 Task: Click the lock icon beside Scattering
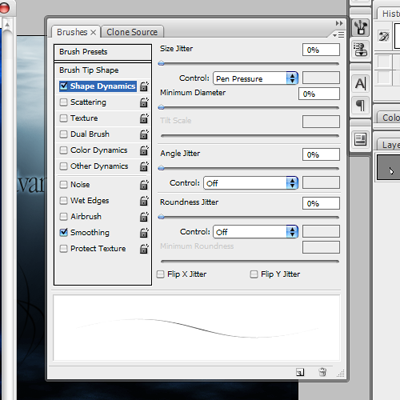pyautogui.click(x=144, y=102)
